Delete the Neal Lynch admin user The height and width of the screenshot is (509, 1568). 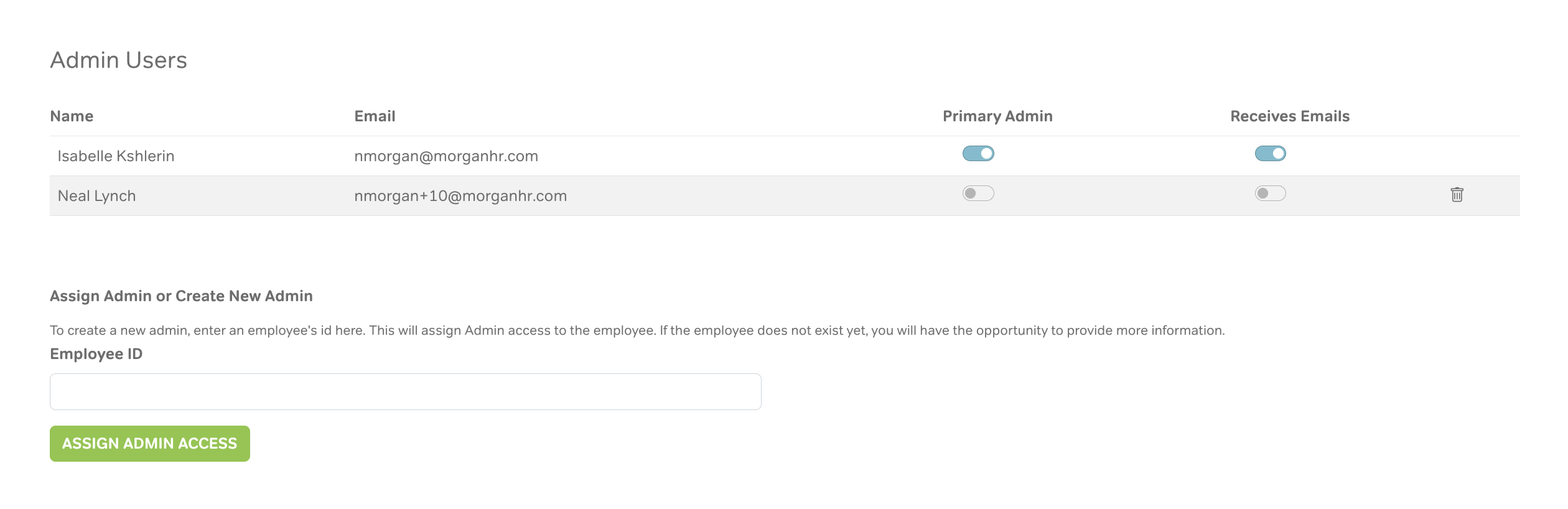1457,195
